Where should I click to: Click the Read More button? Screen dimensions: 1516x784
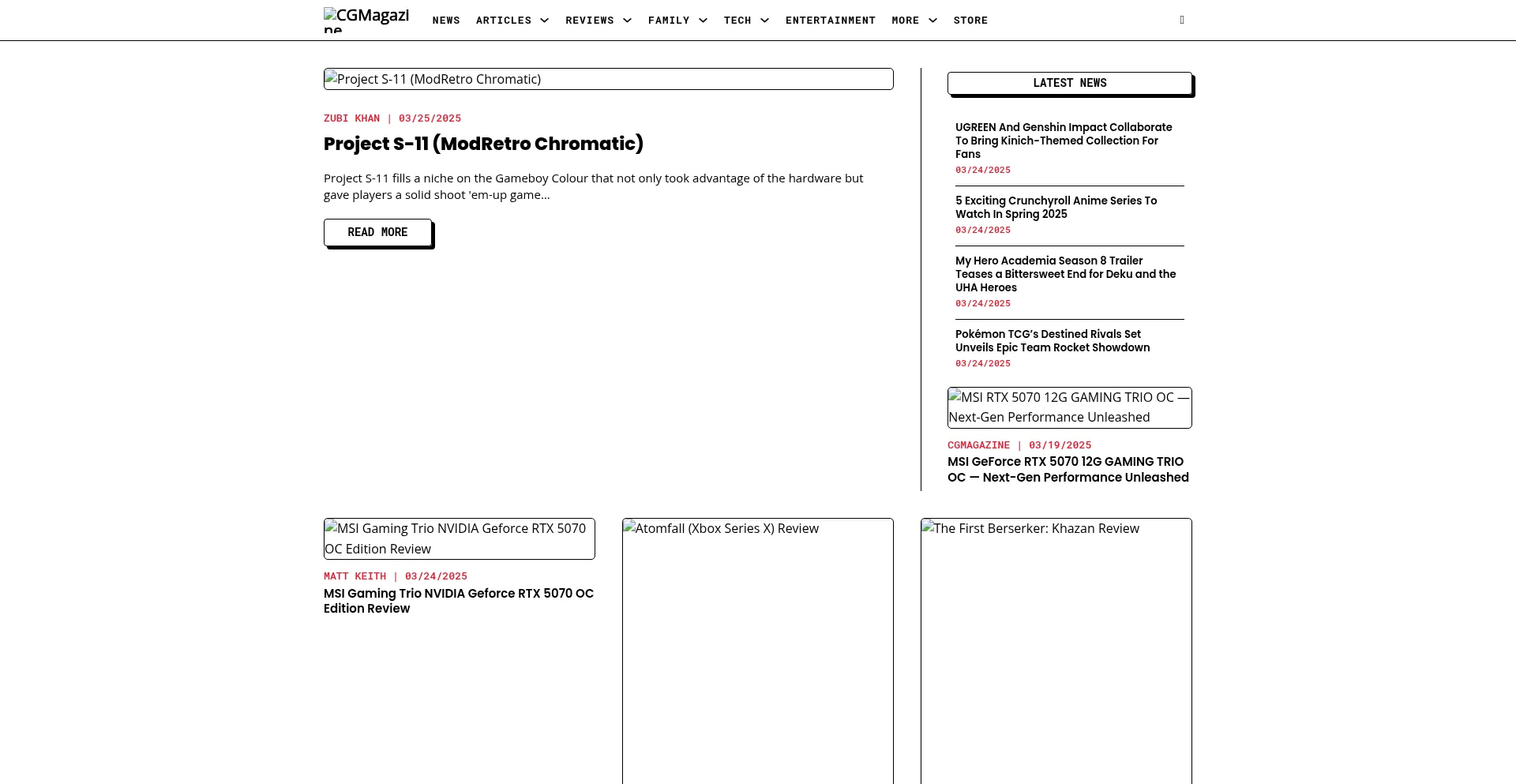click(x=377, y=232)
